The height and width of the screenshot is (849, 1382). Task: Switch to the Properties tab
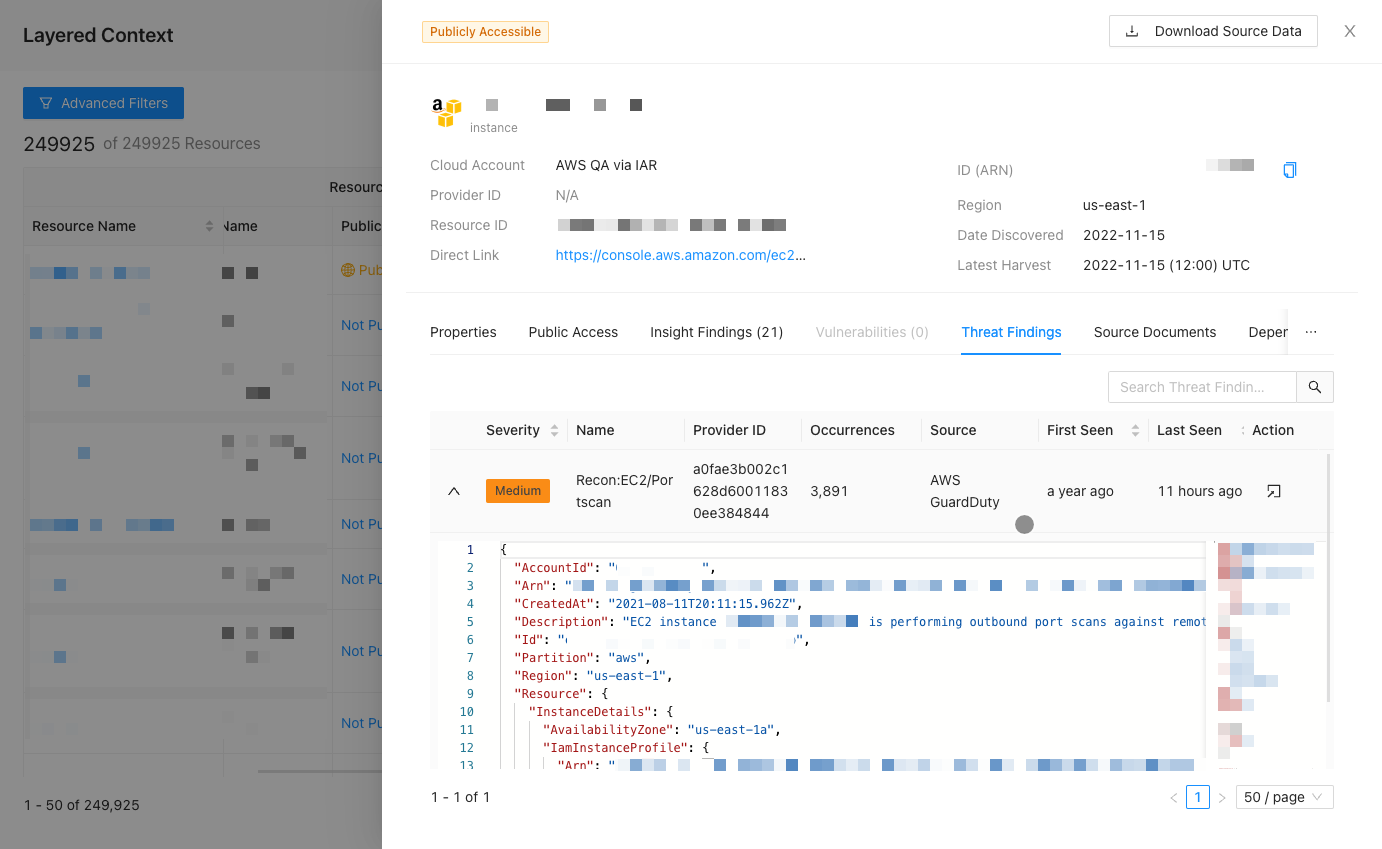[x=463, y=332]
